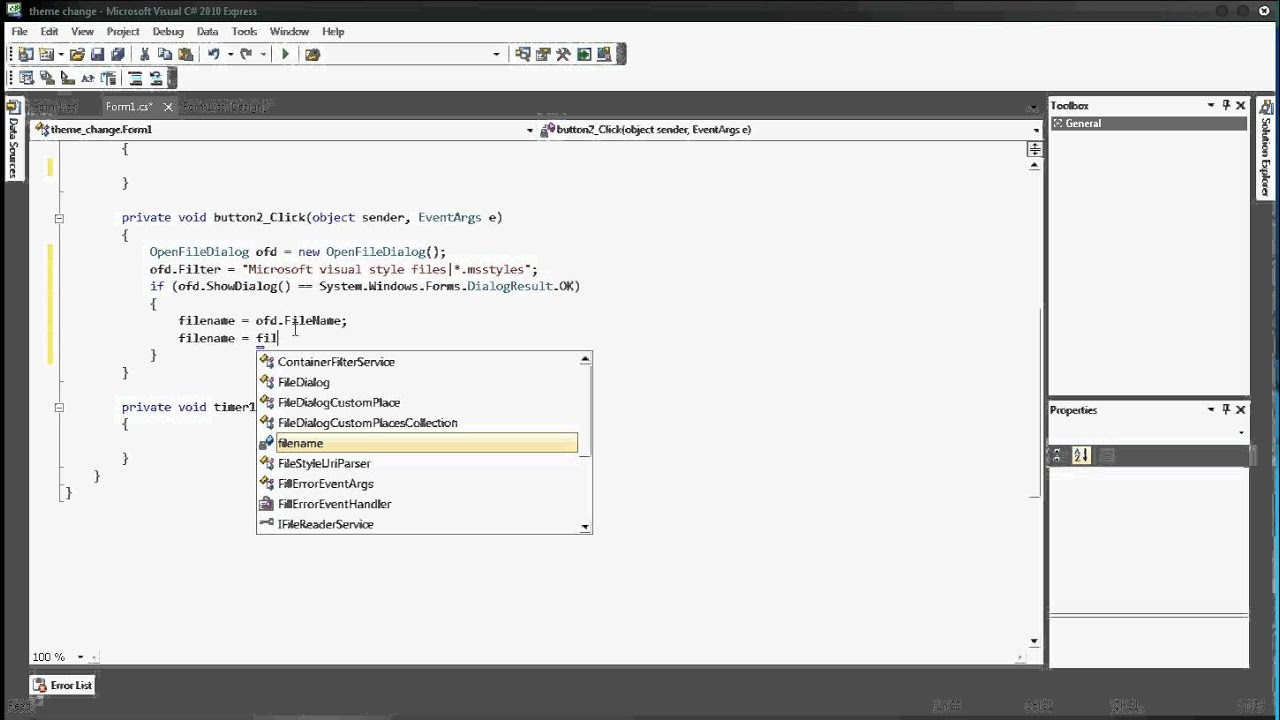
Task: Click the Redo arrow icon
Action: point(247,55)
